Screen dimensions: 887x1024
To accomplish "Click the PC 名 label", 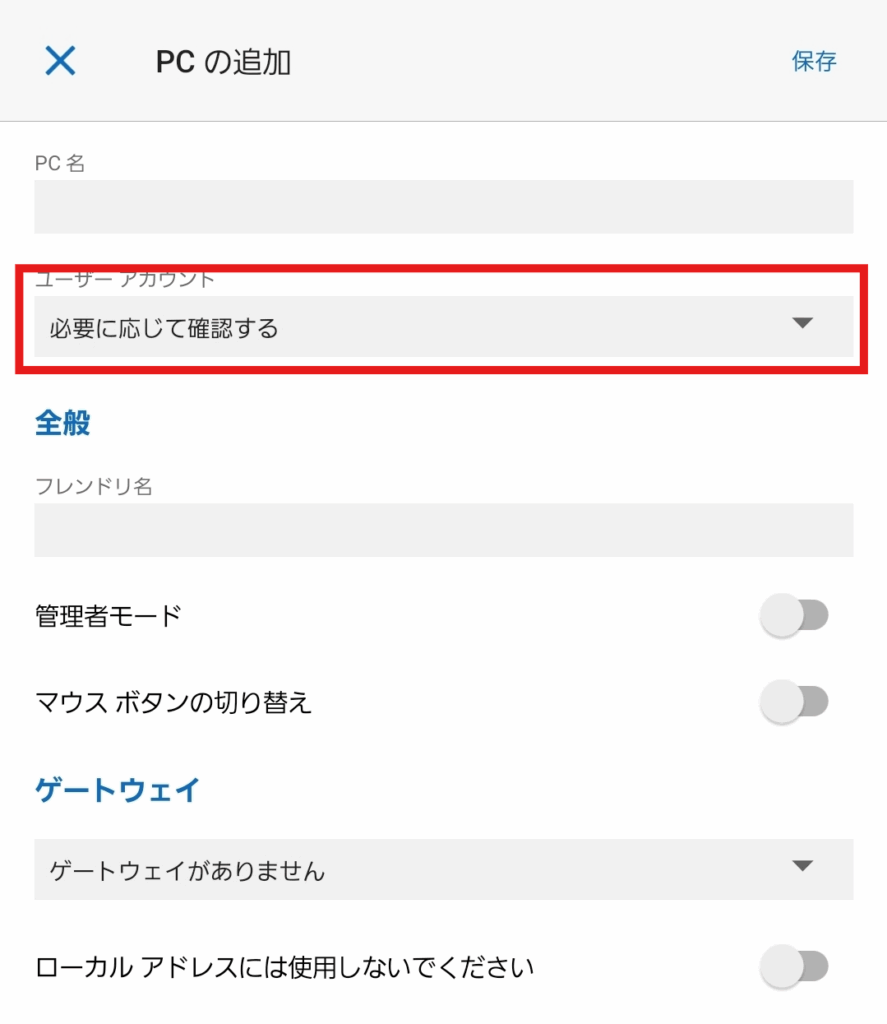I will pos(59,163).
